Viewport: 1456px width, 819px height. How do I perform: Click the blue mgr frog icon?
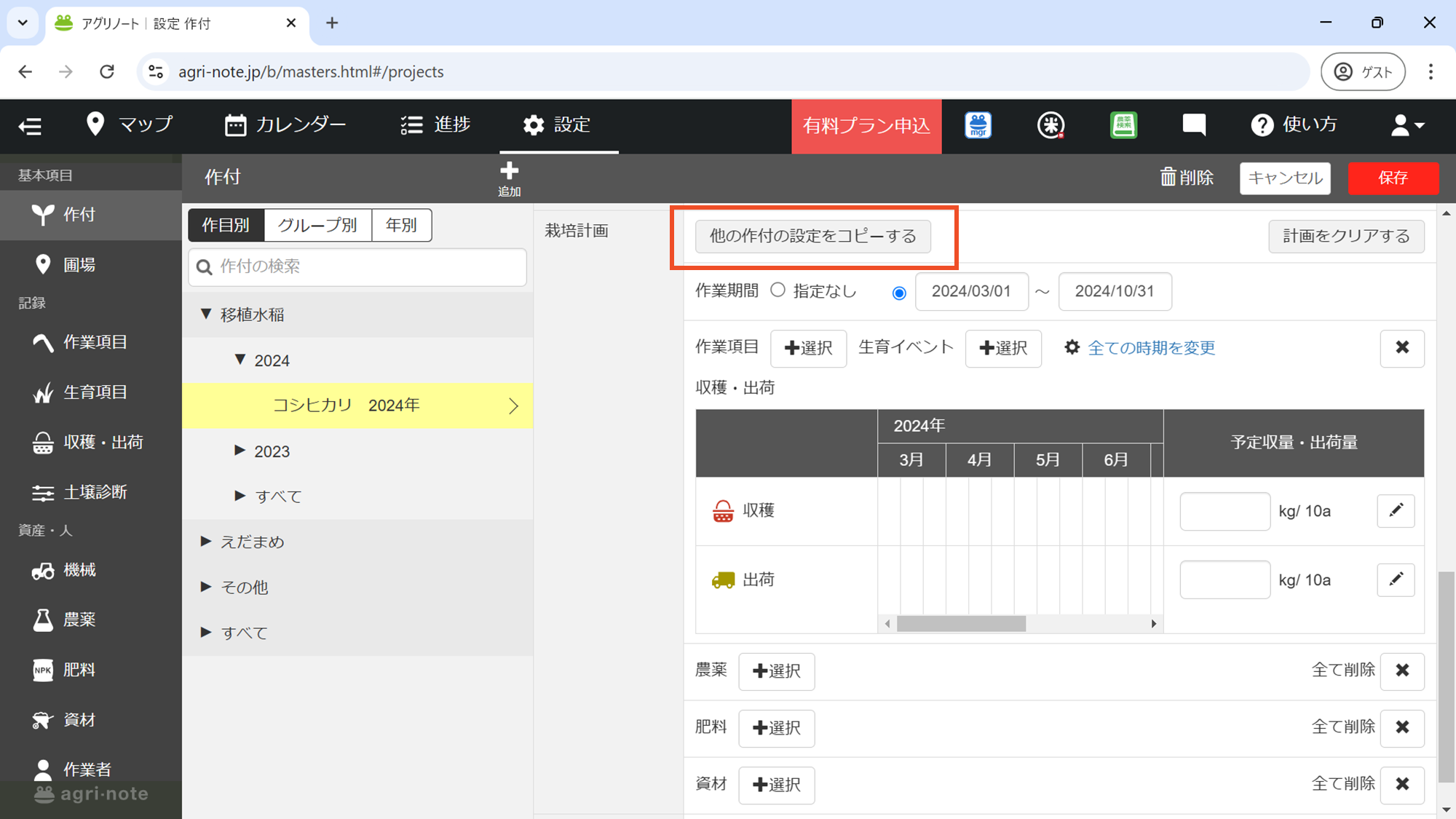pos(978,125)
